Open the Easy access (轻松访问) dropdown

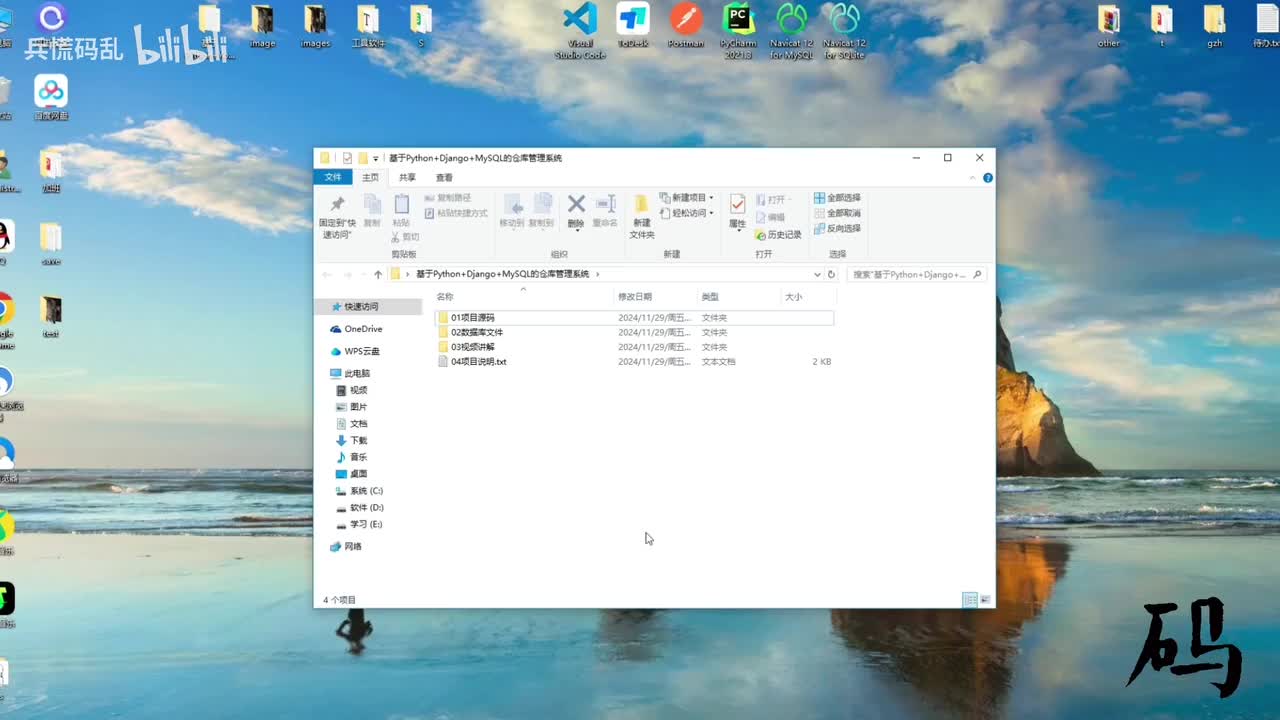686,213
